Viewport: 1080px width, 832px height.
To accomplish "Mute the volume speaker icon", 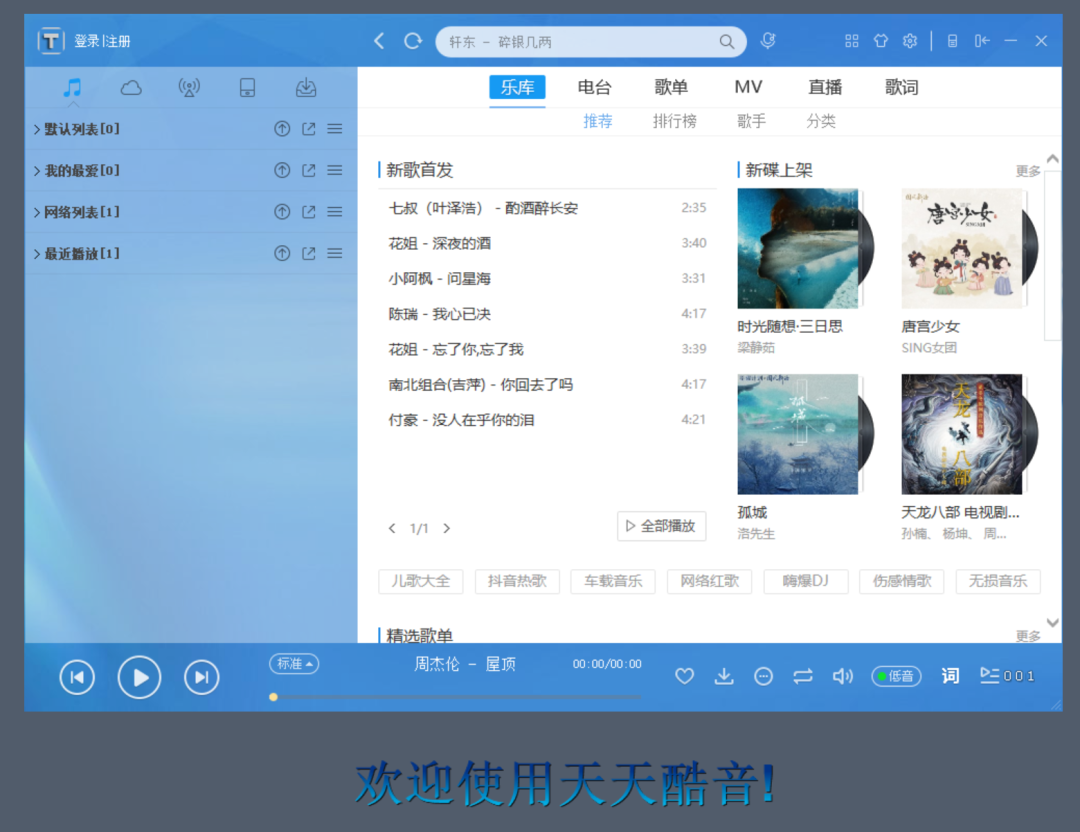I will (842, 676).
